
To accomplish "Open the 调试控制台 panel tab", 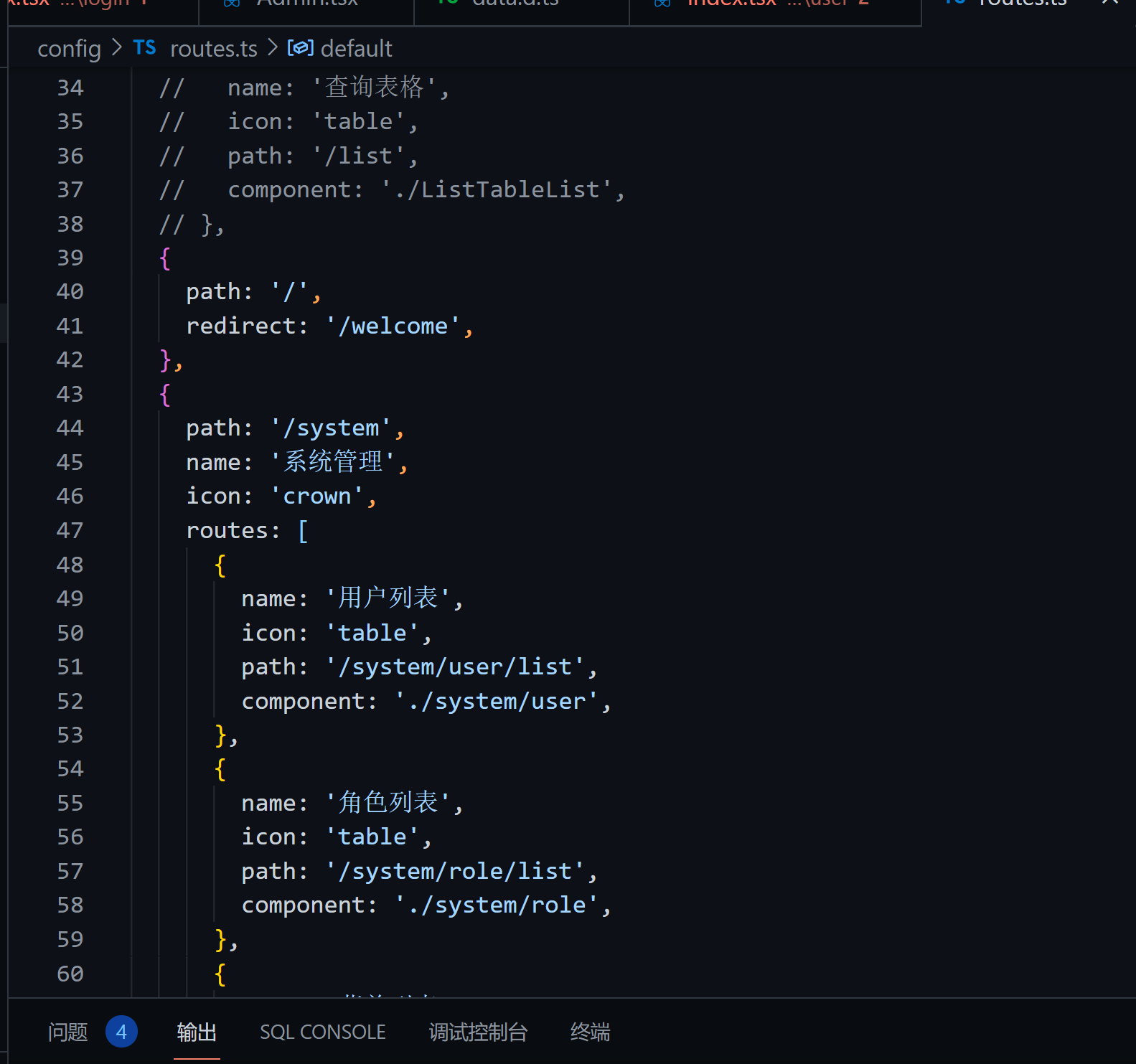I will [x=478, y=1032].
